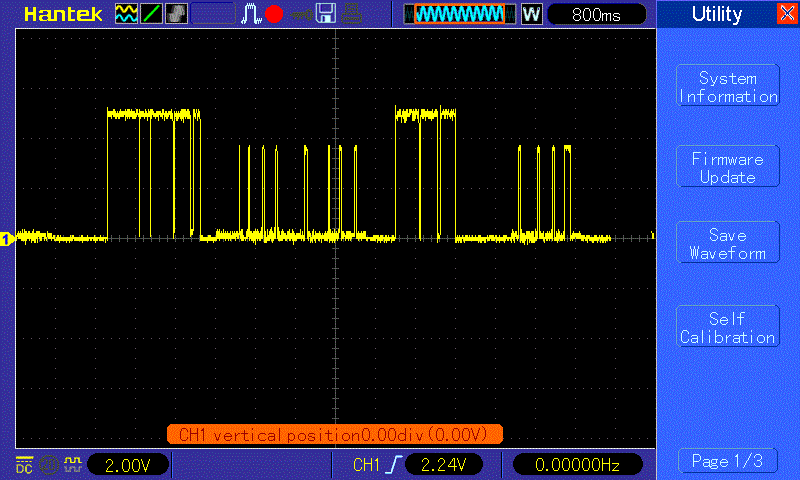Open System Information menu
800x480 pixels.
[728, 87]
